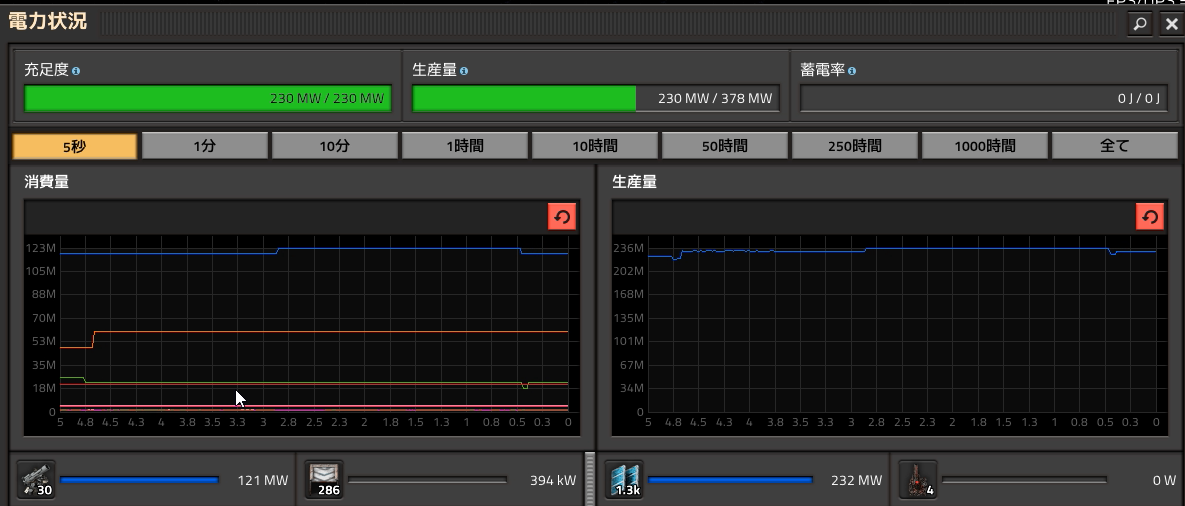Click the orange line in the consumption graph
Screen dimensions: 1185x506
[x=333, y=332]
